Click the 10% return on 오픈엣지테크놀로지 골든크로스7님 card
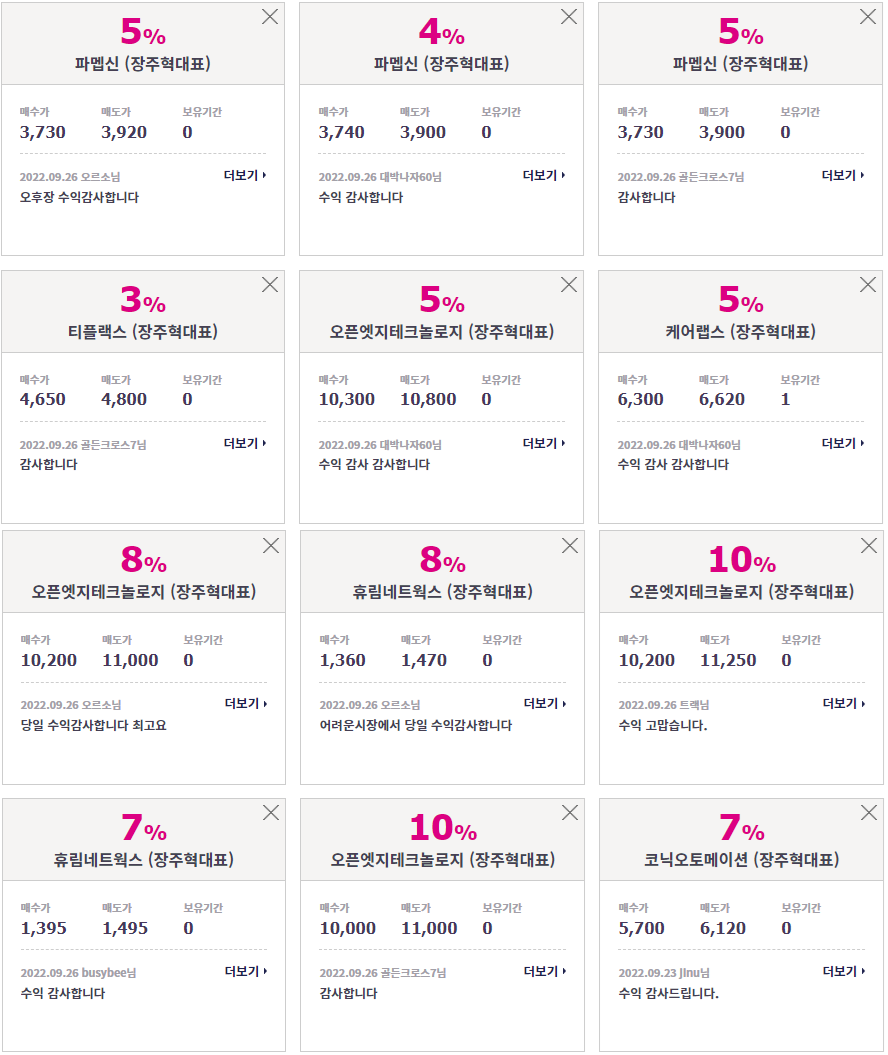 coord(443,828)
